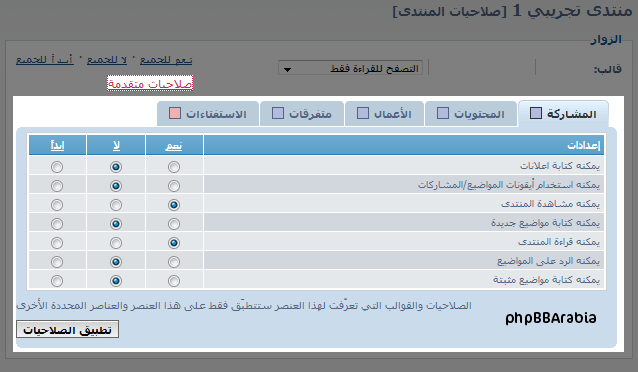Select 'أبداً' for 'يمكنه الرد على المواضيع'
Image resolution: width=638 pixels, height=372 pixels.
click(57, 262)
